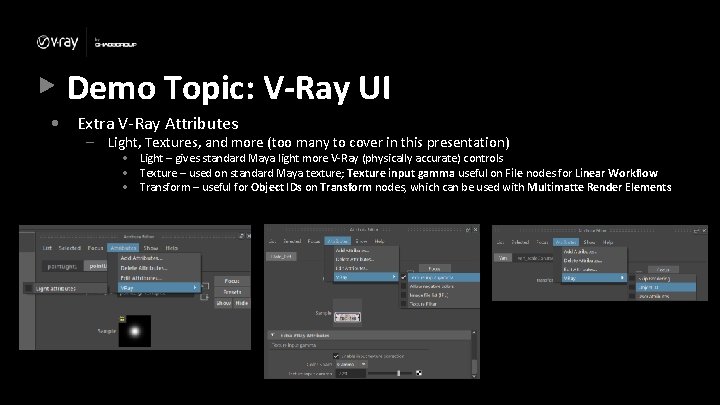This screenshot has width=720, height=405.
Task: Click the Focus button in light editor
Action: click(232, 281)
